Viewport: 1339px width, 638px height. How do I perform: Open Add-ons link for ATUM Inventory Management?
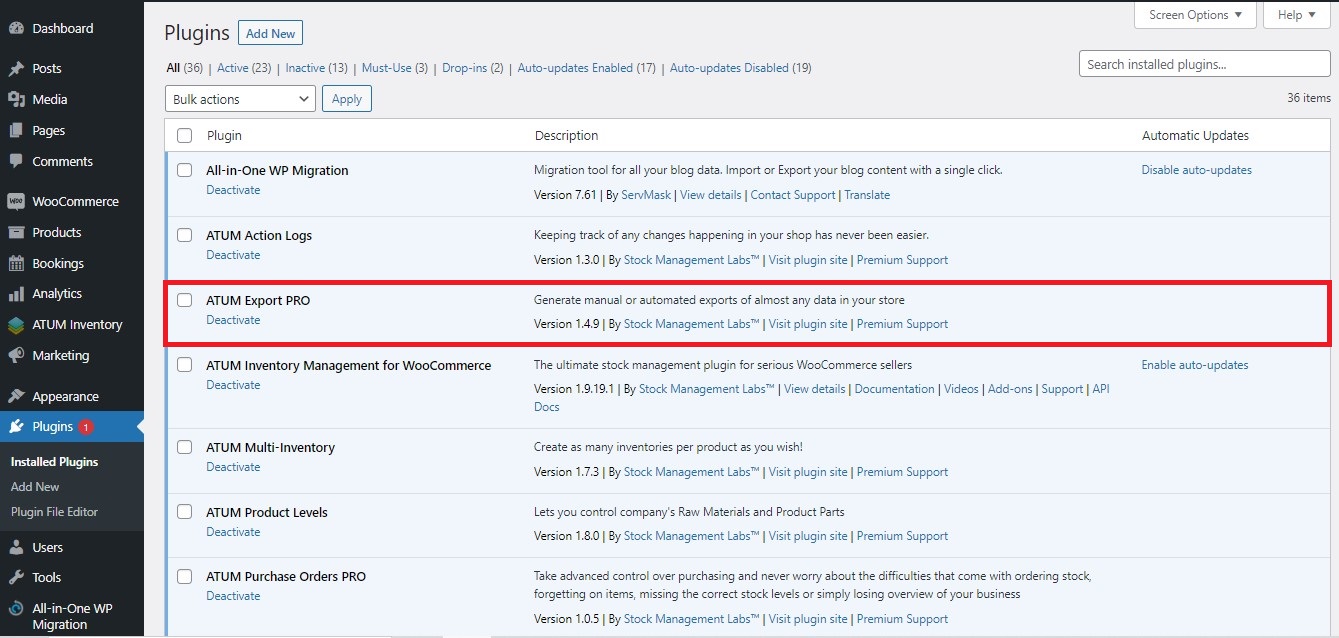(1010, 389)
